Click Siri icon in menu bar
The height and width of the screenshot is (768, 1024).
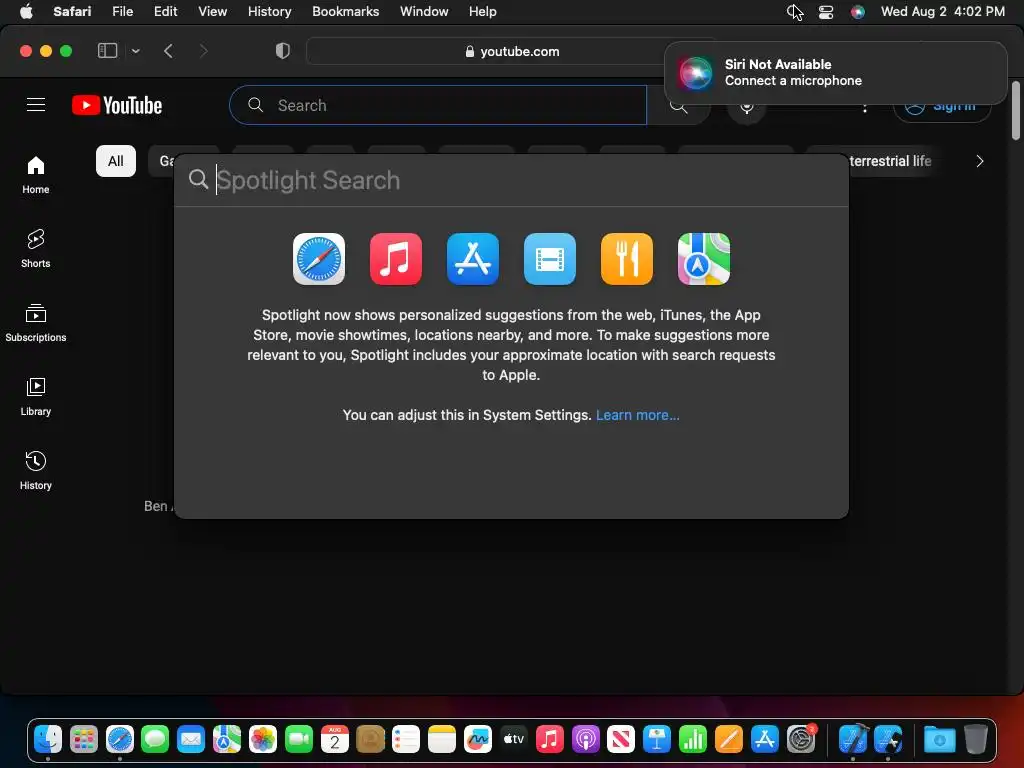pos(858,12)
